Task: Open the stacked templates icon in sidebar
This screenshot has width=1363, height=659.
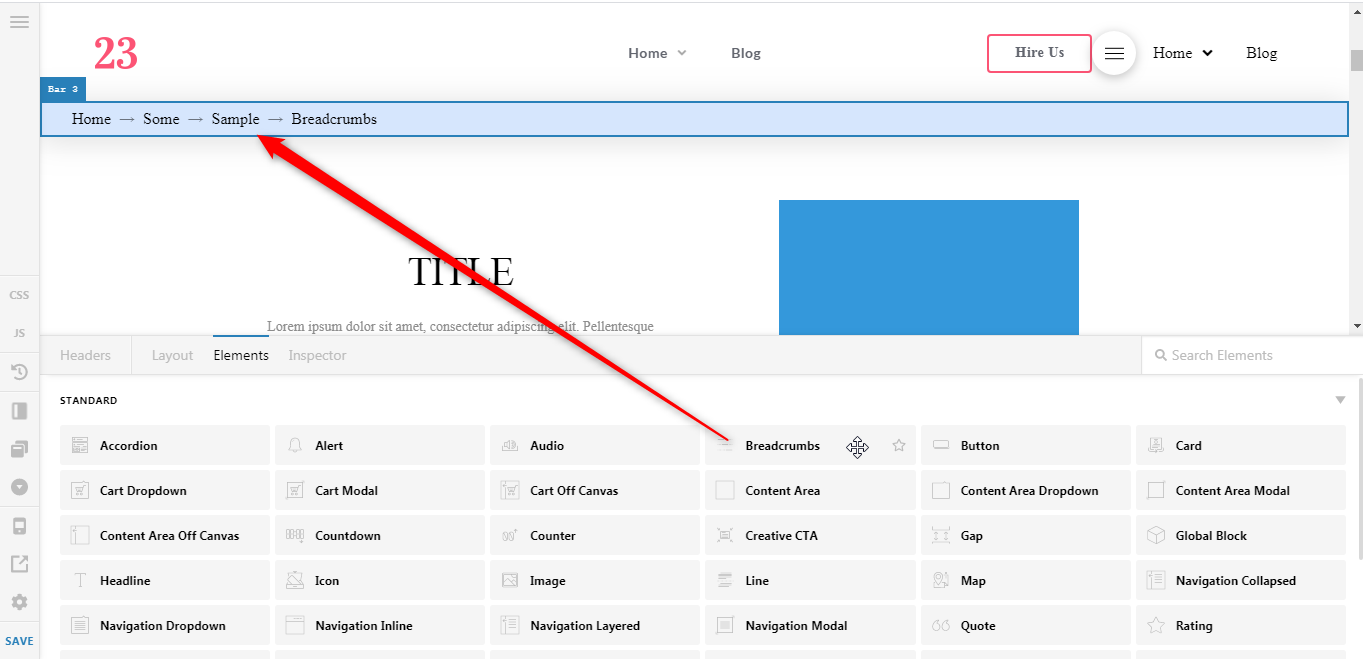Action: pyautogui.click(x=19, y=449)
